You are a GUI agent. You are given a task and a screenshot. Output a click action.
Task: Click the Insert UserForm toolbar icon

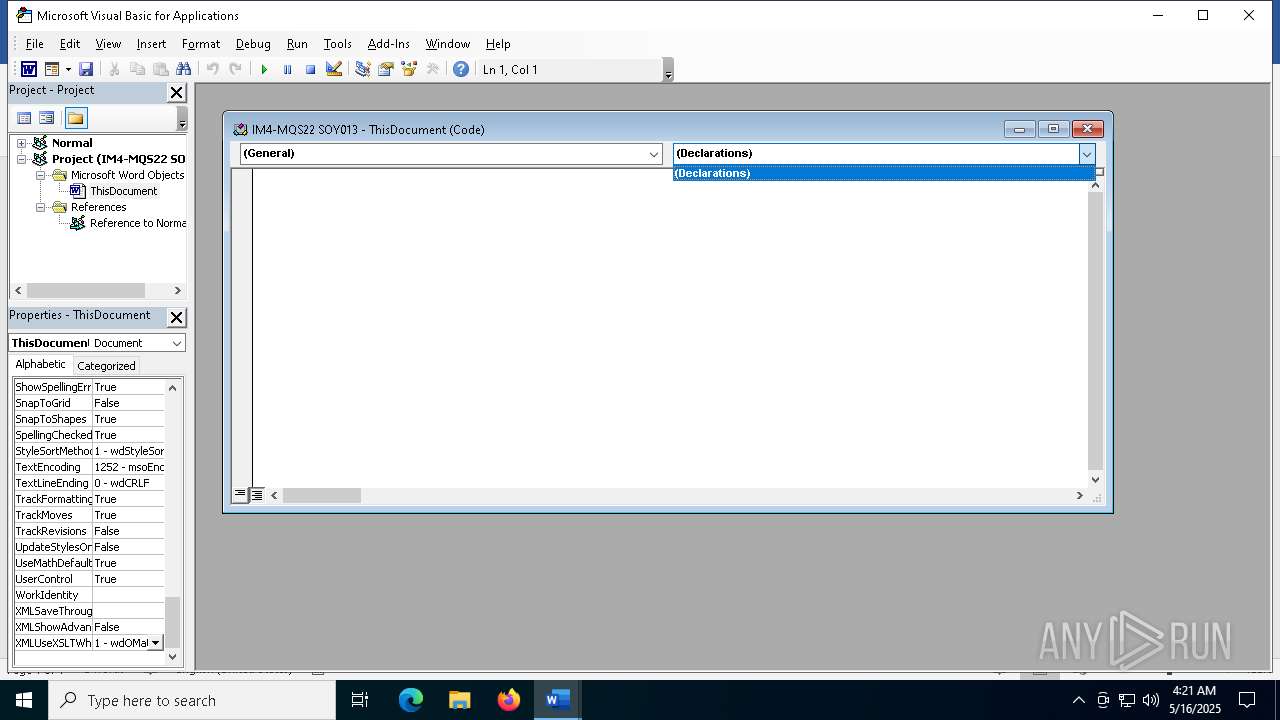(x=52, y=69)
